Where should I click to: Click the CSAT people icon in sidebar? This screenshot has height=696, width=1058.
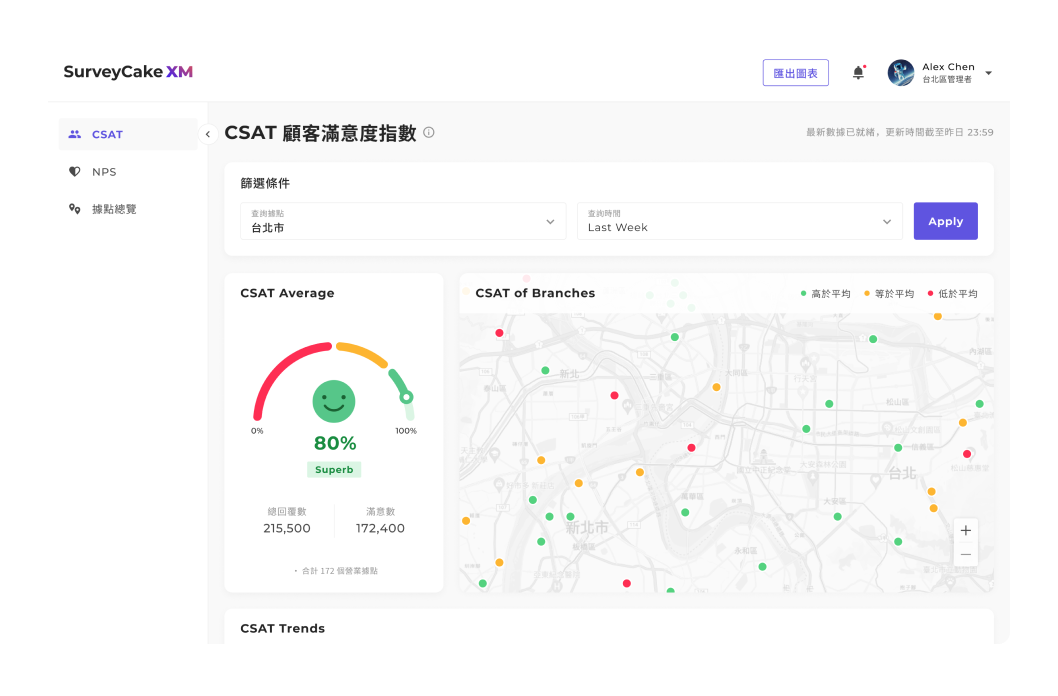[75, 134]
